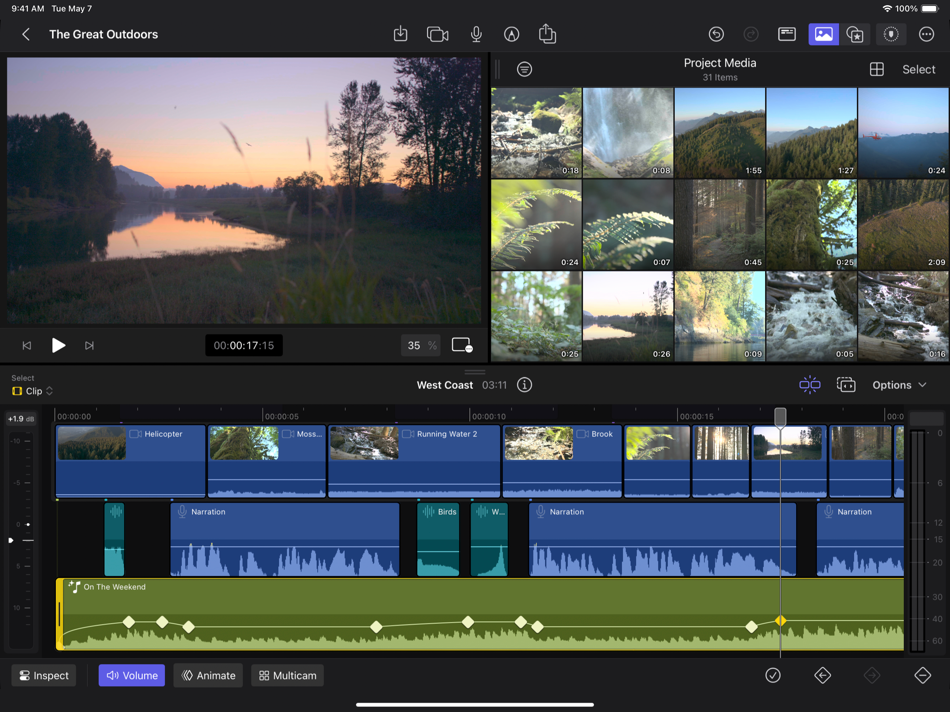The height and width of the screenshot is (712, 950).
Task: Open the Animate panel
Action: 208,675
